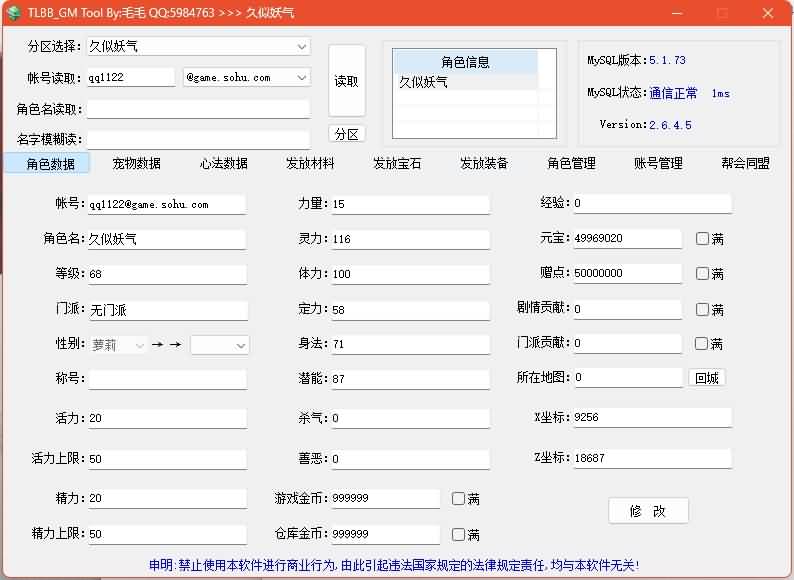Click the 称号 input field
This screenshot has height=580, width=794.
(167, 379)
